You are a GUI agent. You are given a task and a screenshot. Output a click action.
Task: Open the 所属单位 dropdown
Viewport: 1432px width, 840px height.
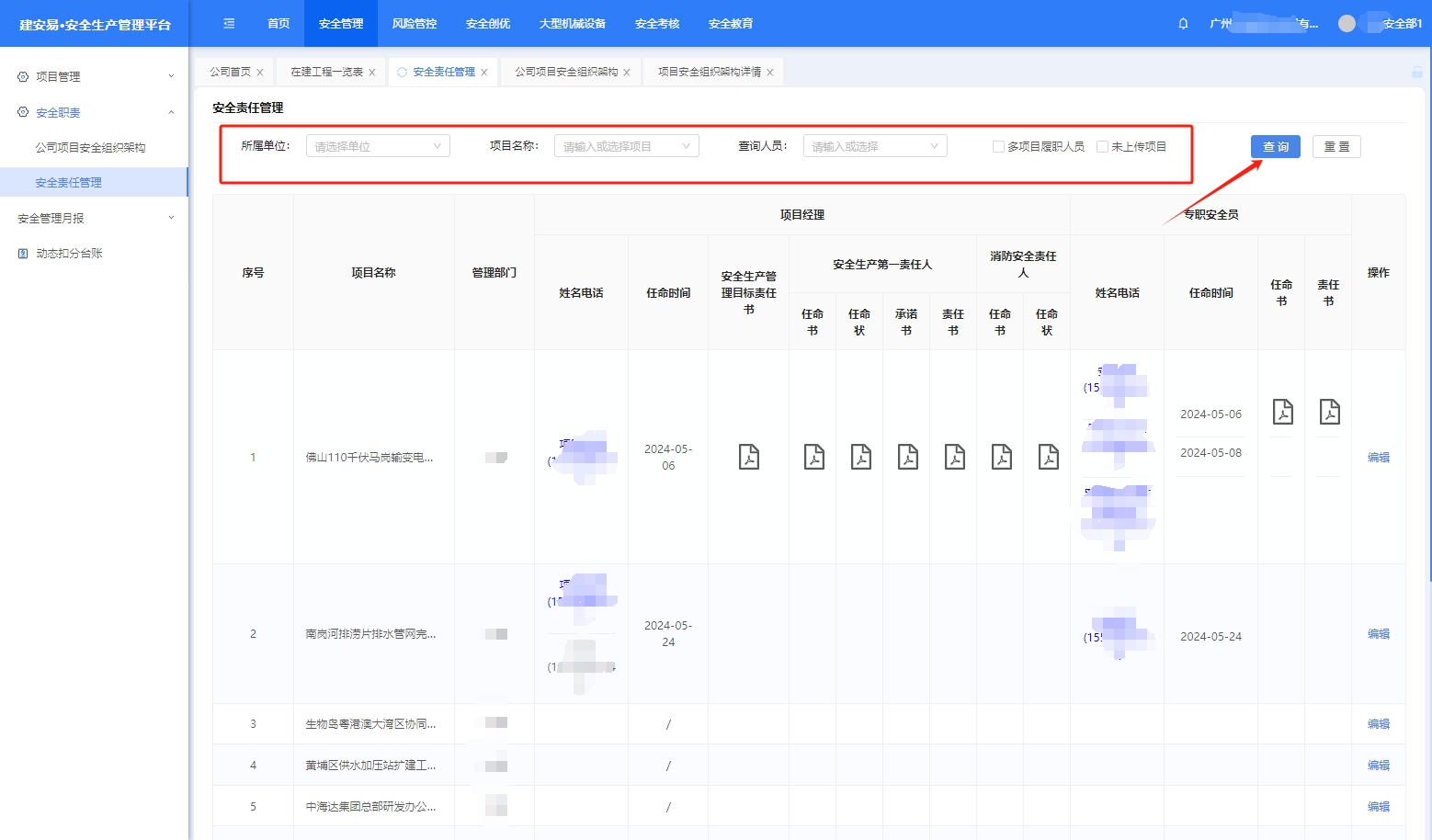pyautogui.click(x=377, y=146)
